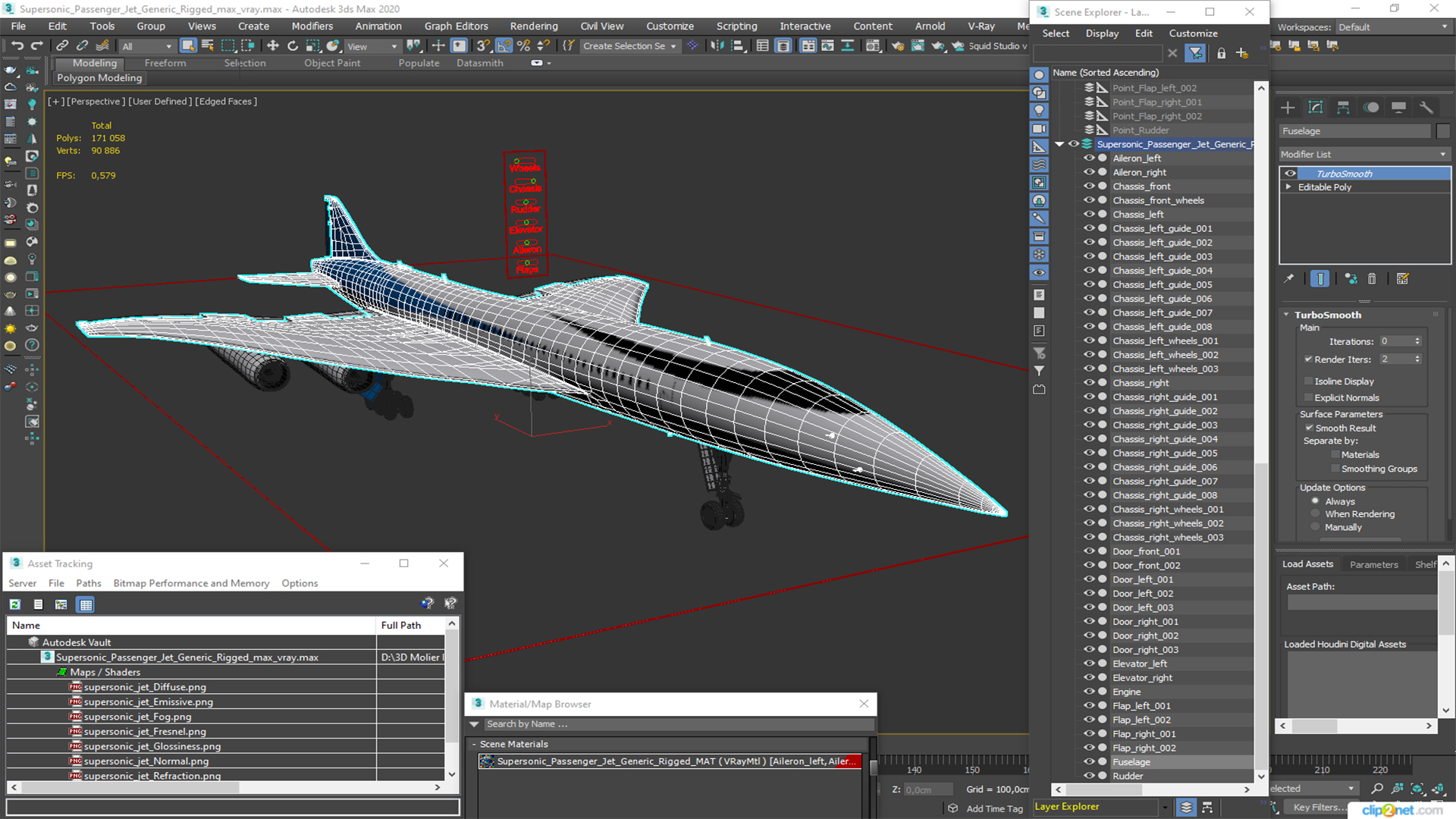Toggle Angle Snap in main toolbar

(x=504, y=46)
